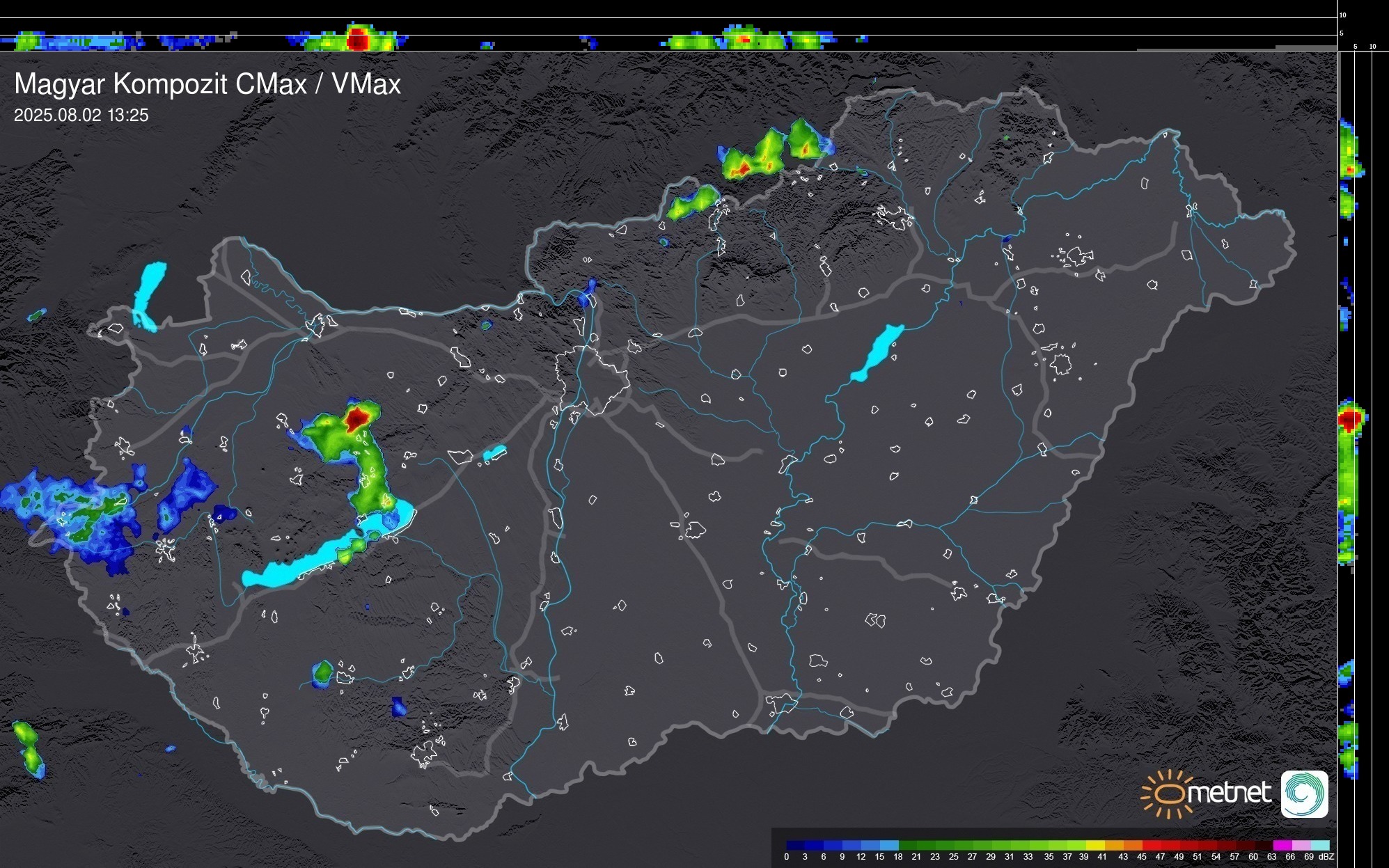
Task: Click the small green cell in southwest Hungary
Action: 322,673
